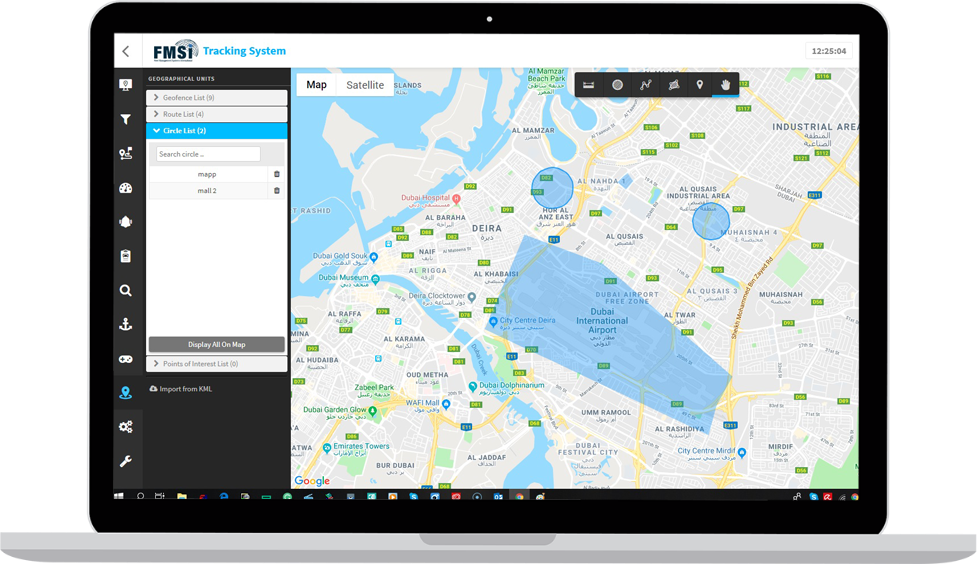The width and height of the screenshot is (977, 564).
Task: Click the WAFI Mall map marker
Action: click(x=446, y=404)
